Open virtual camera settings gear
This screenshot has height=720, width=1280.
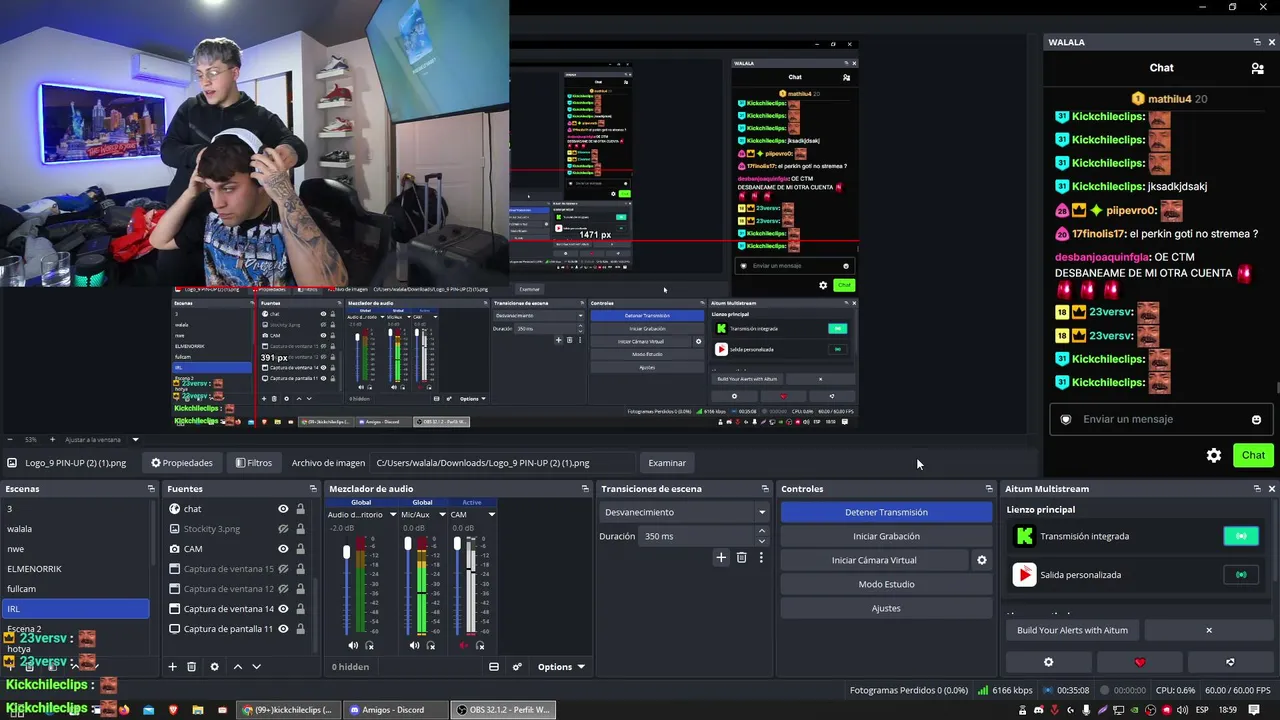981,560
